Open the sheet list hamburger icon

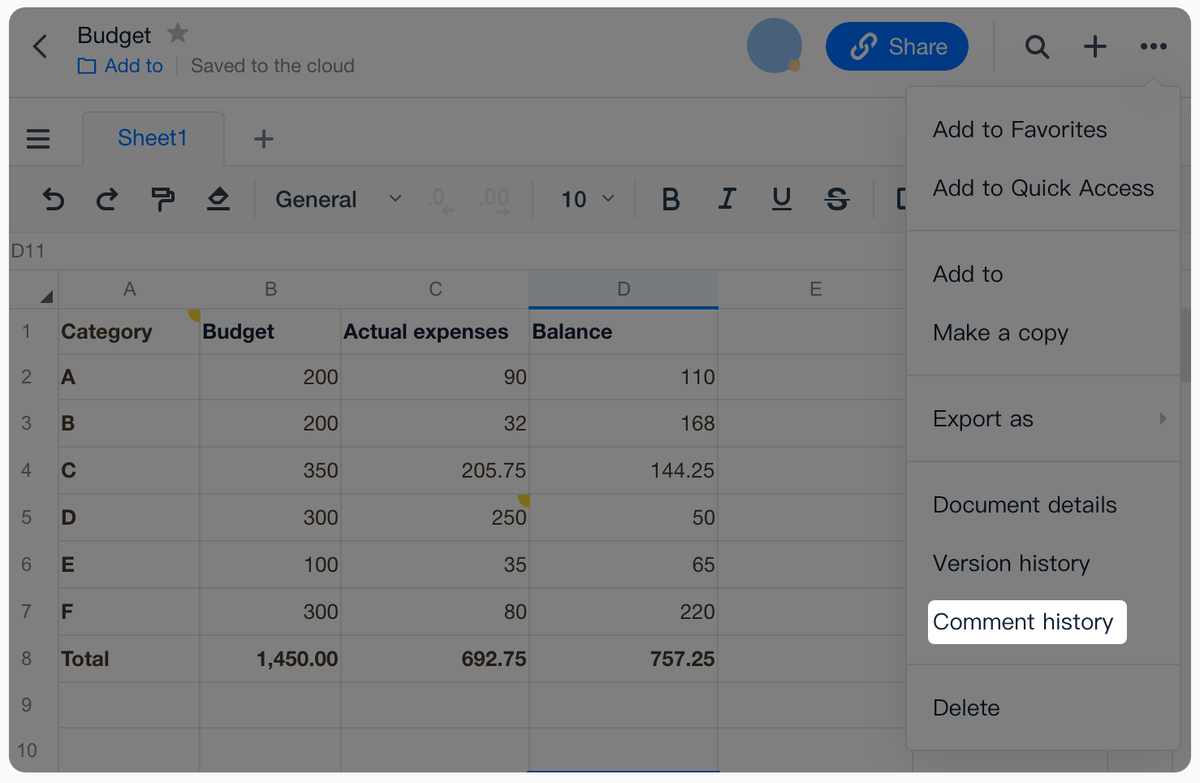click(x=37, y=138)
